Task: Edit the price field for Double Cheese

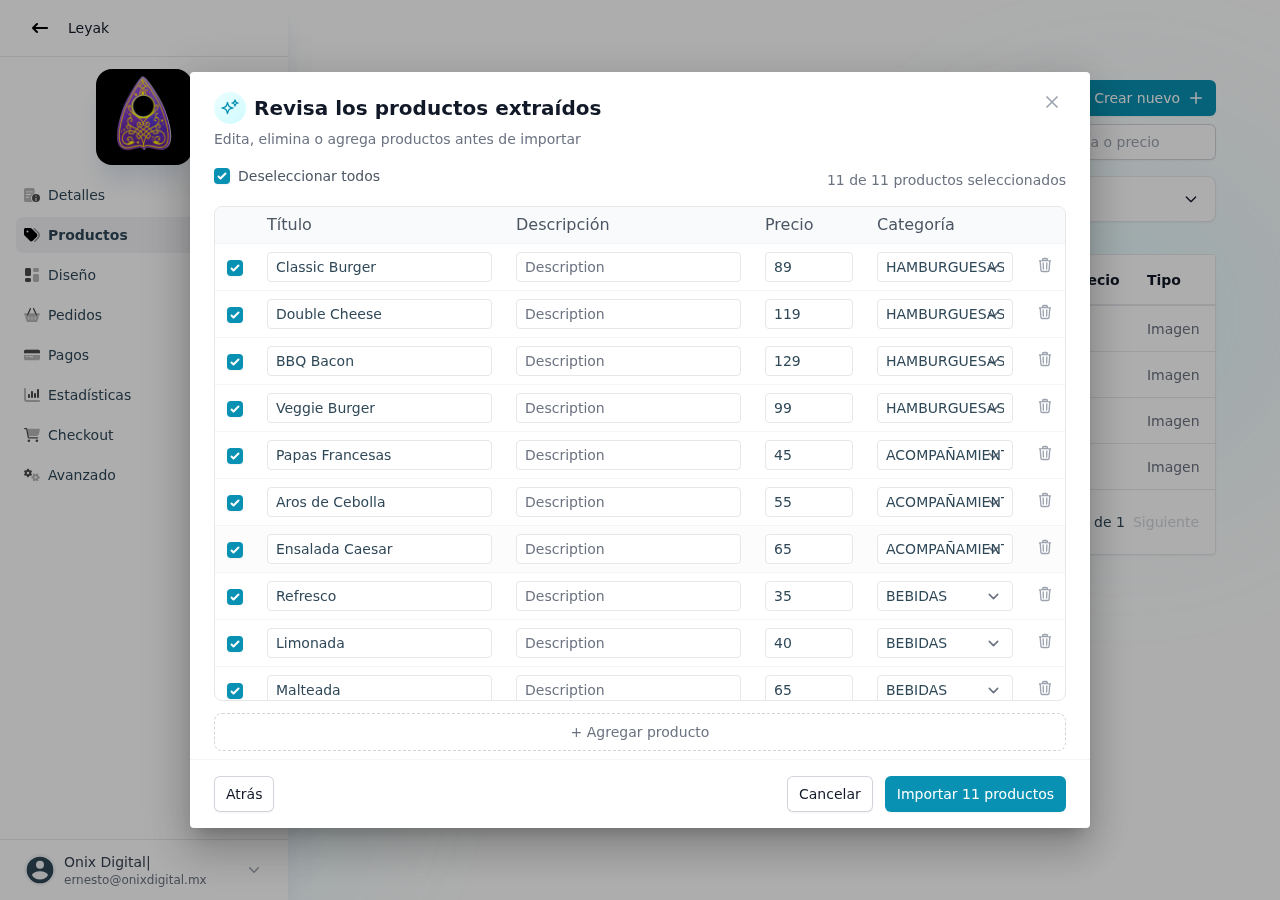Action: (808, 313)
